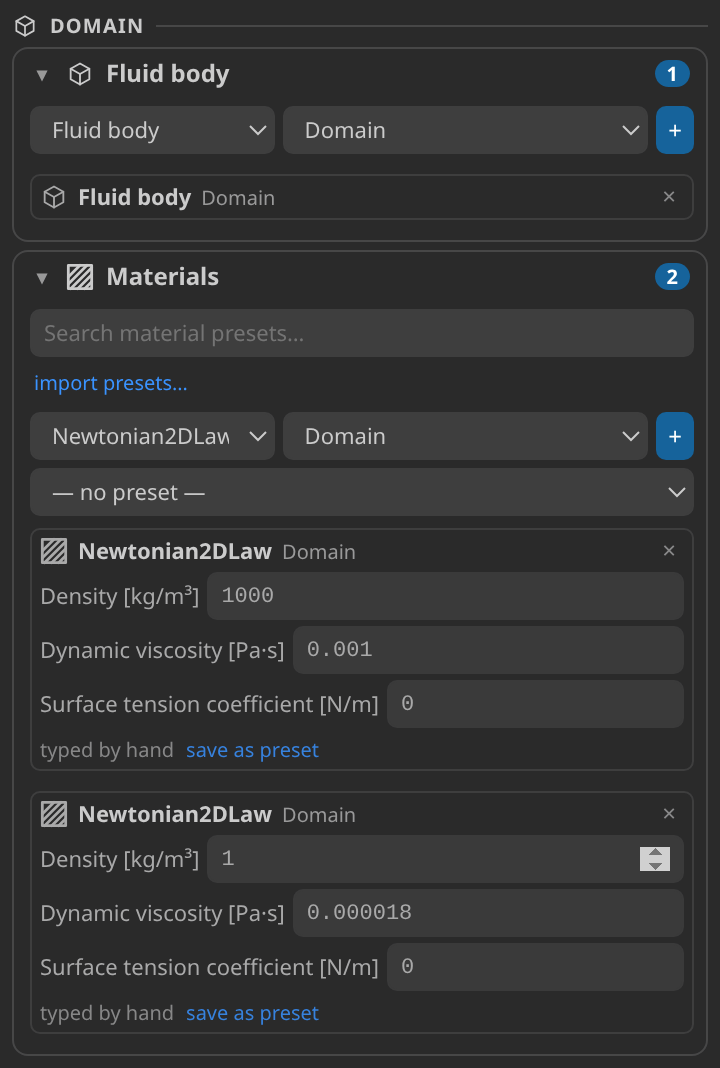Viewport: 720px width, 1068px height.
Task: Open the Domain dropdown in Materials section
Action: pyautogui.click(x=465, y=436)
